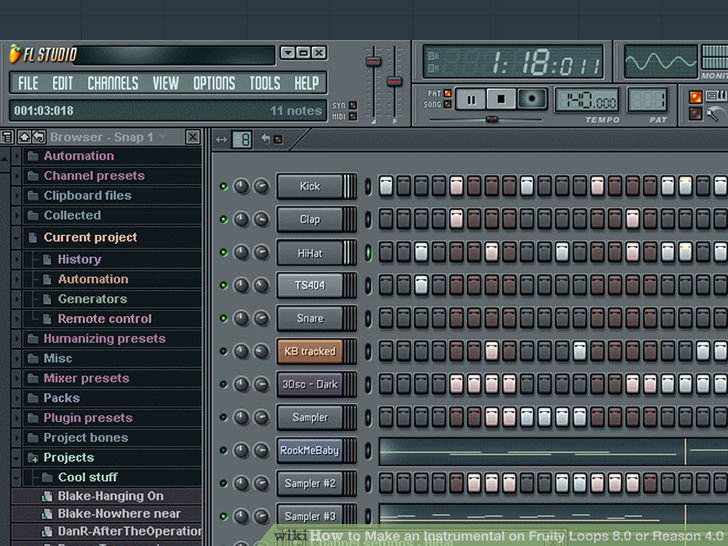The height and width of the screenshot is (546, 728).
Task: Collapse the Cool stuff subfolder
Action: coord(16,477)
